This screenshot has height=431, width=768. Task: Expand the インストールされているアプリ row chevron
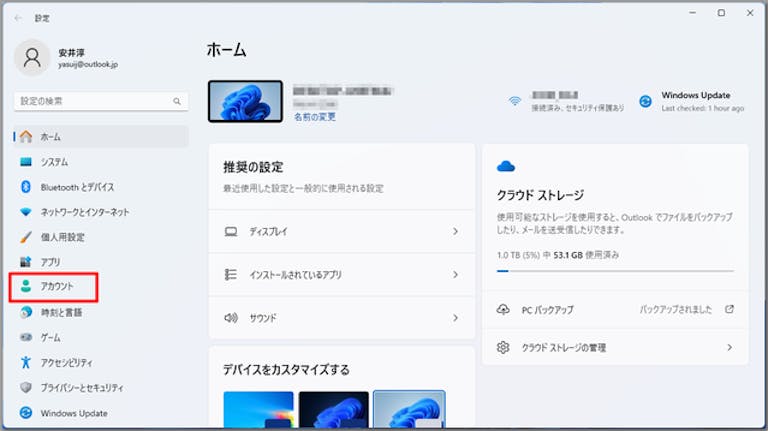click(x=456, y=274)
